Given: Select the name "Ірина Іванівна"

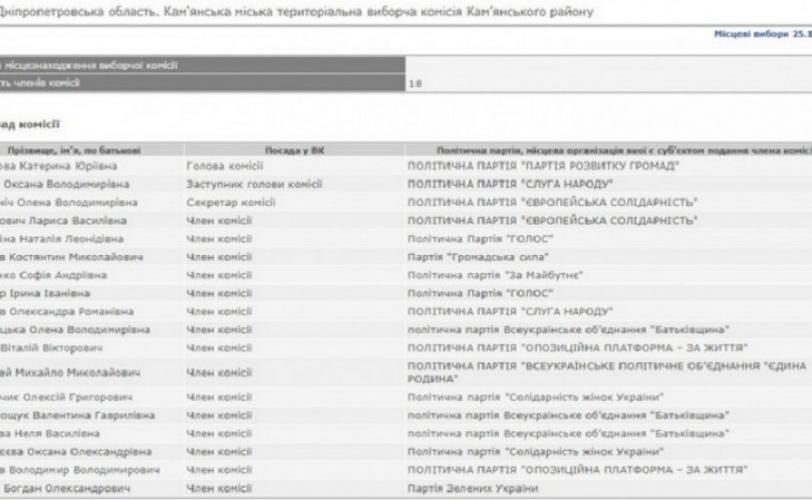Looking at the screenshot, I should (x=50, y=293).
